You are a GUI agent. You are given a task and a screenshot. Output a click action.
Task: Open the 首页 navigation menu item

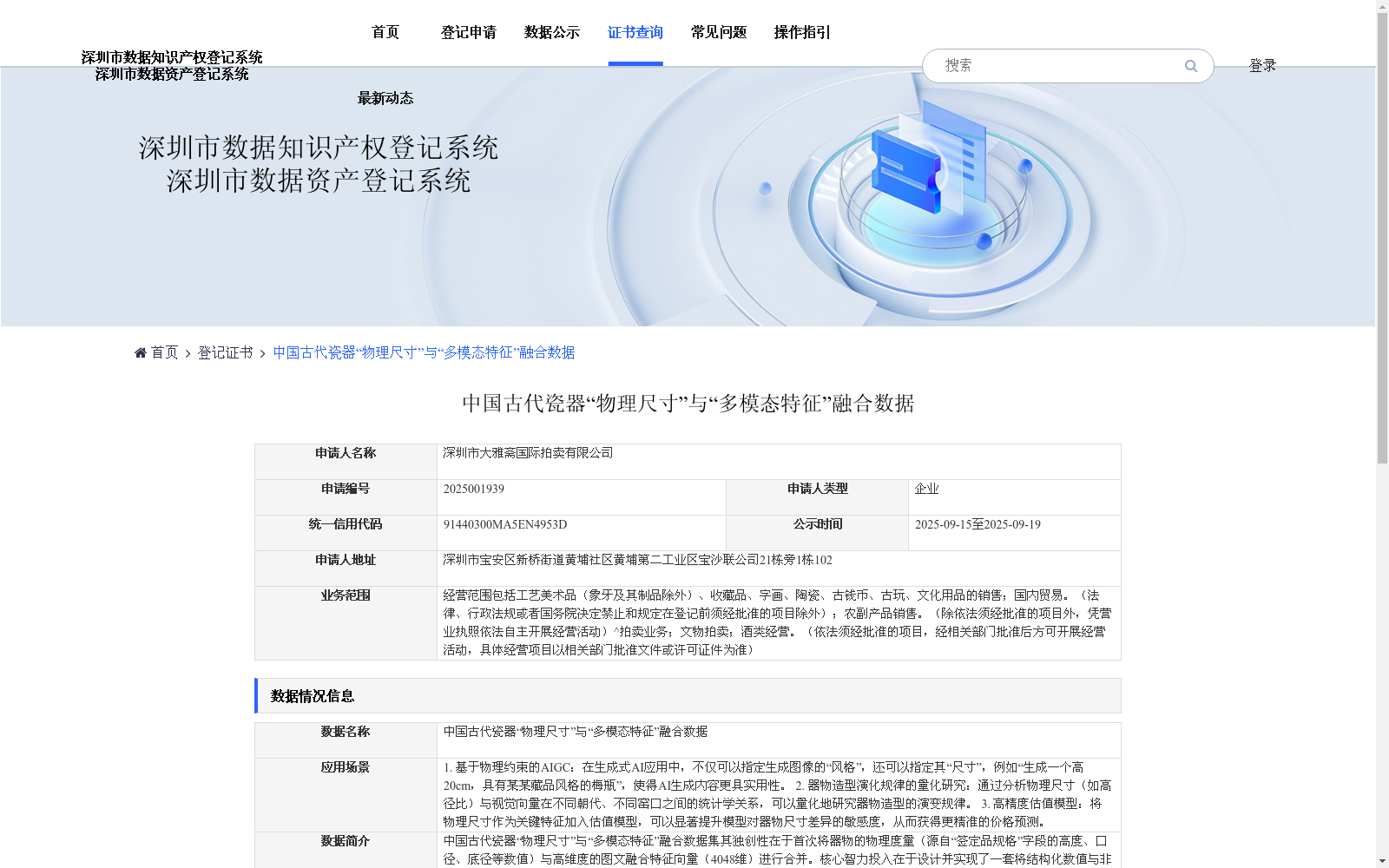[x=385, y=32]
